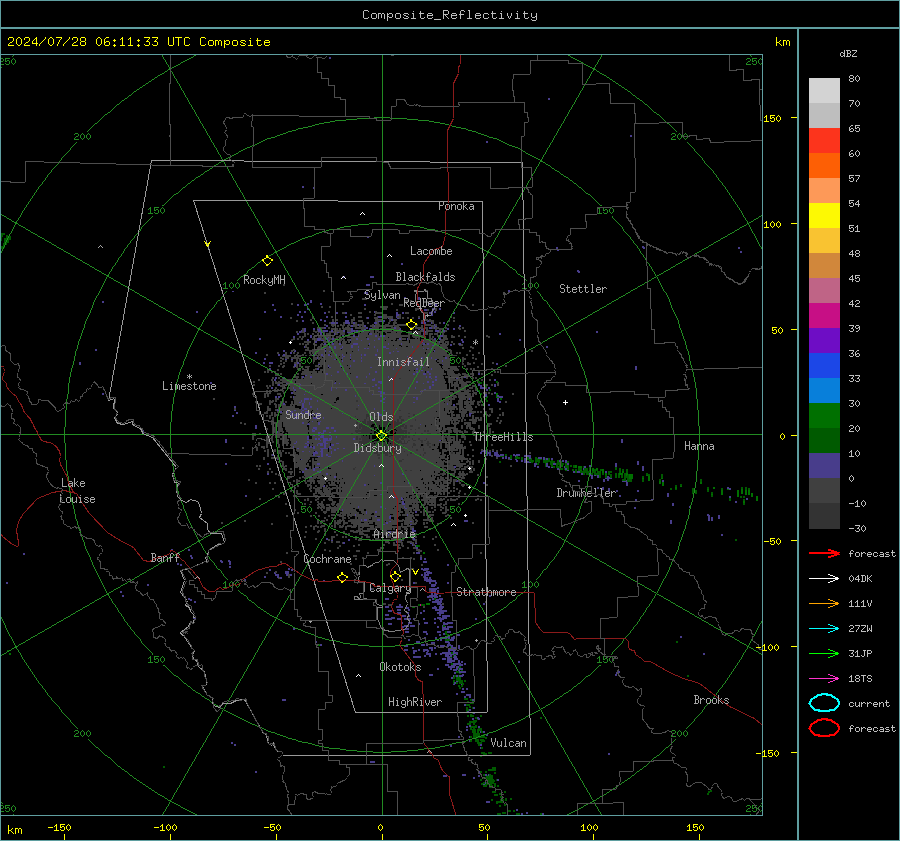Click the Stettler city label
This screenshot has width=900, height=841.
point(583,289)
